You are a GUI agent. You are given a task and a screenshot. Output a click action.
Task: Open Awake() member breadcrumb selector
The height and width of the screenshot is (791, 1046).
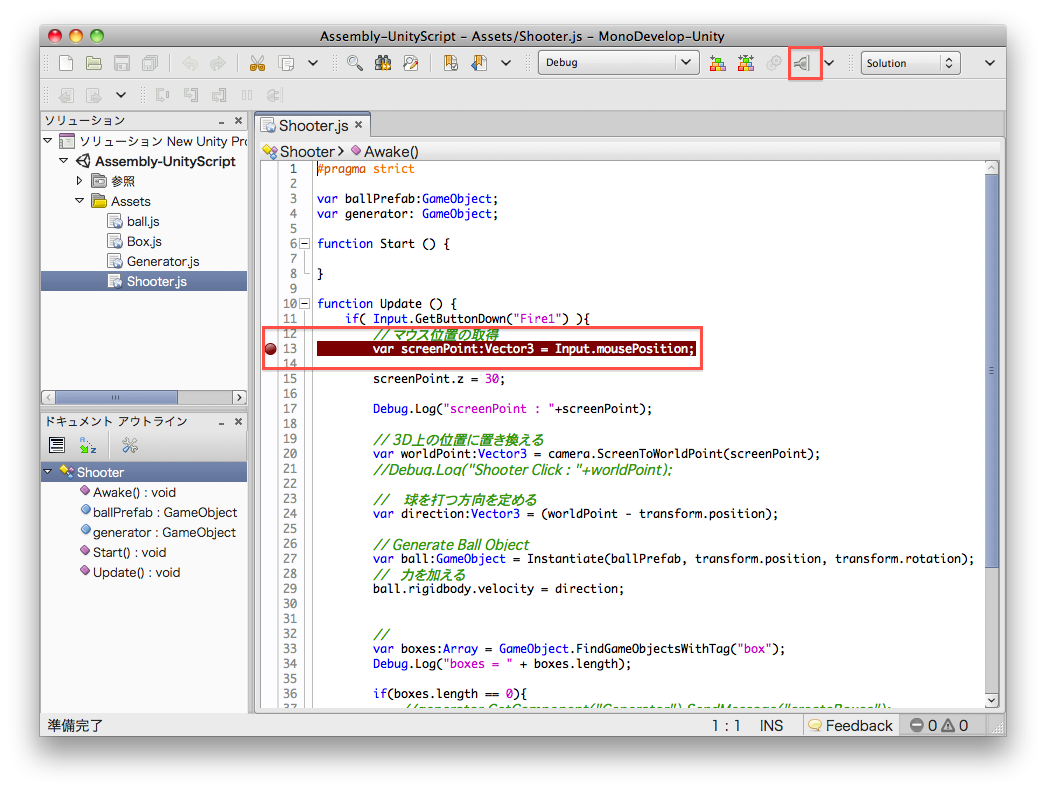(385, 151)
